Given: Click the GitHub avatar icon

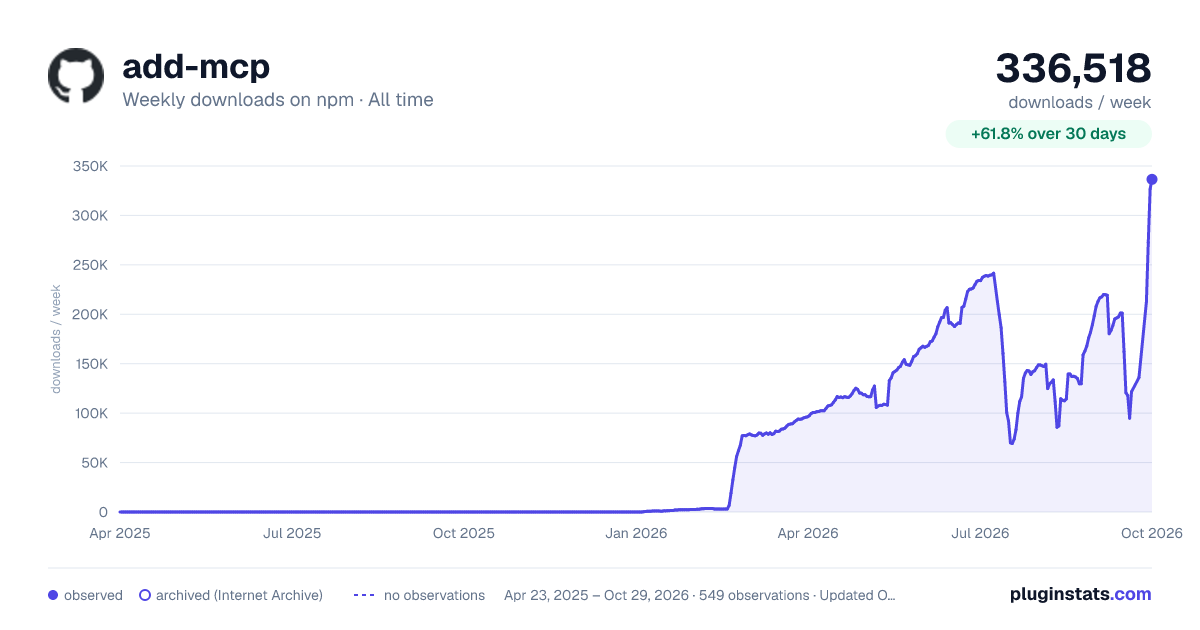Looking at the screenshot, I should (x=76, y=76).
